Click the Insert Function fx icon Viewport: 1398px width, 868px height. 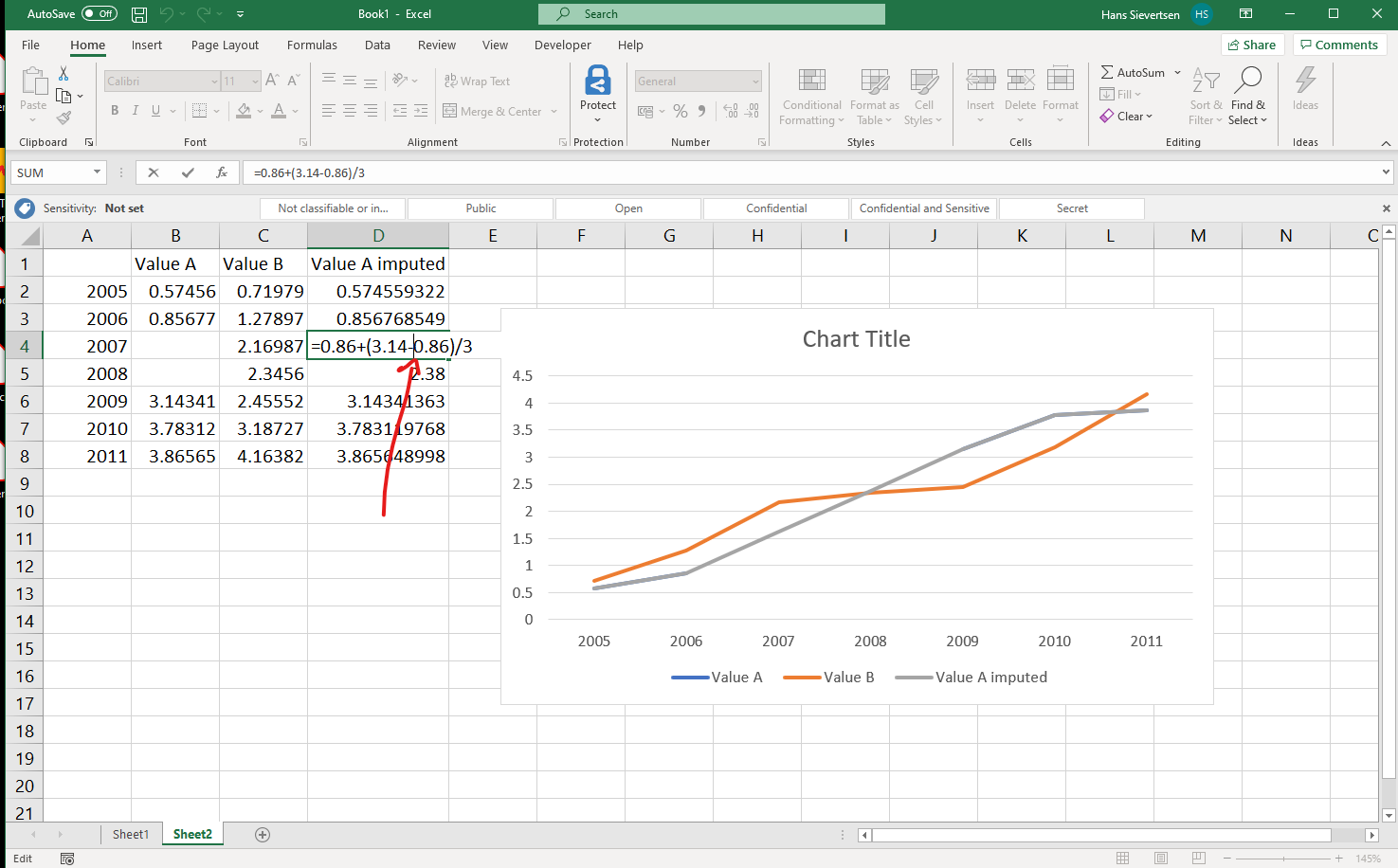[x=222, y=172]
